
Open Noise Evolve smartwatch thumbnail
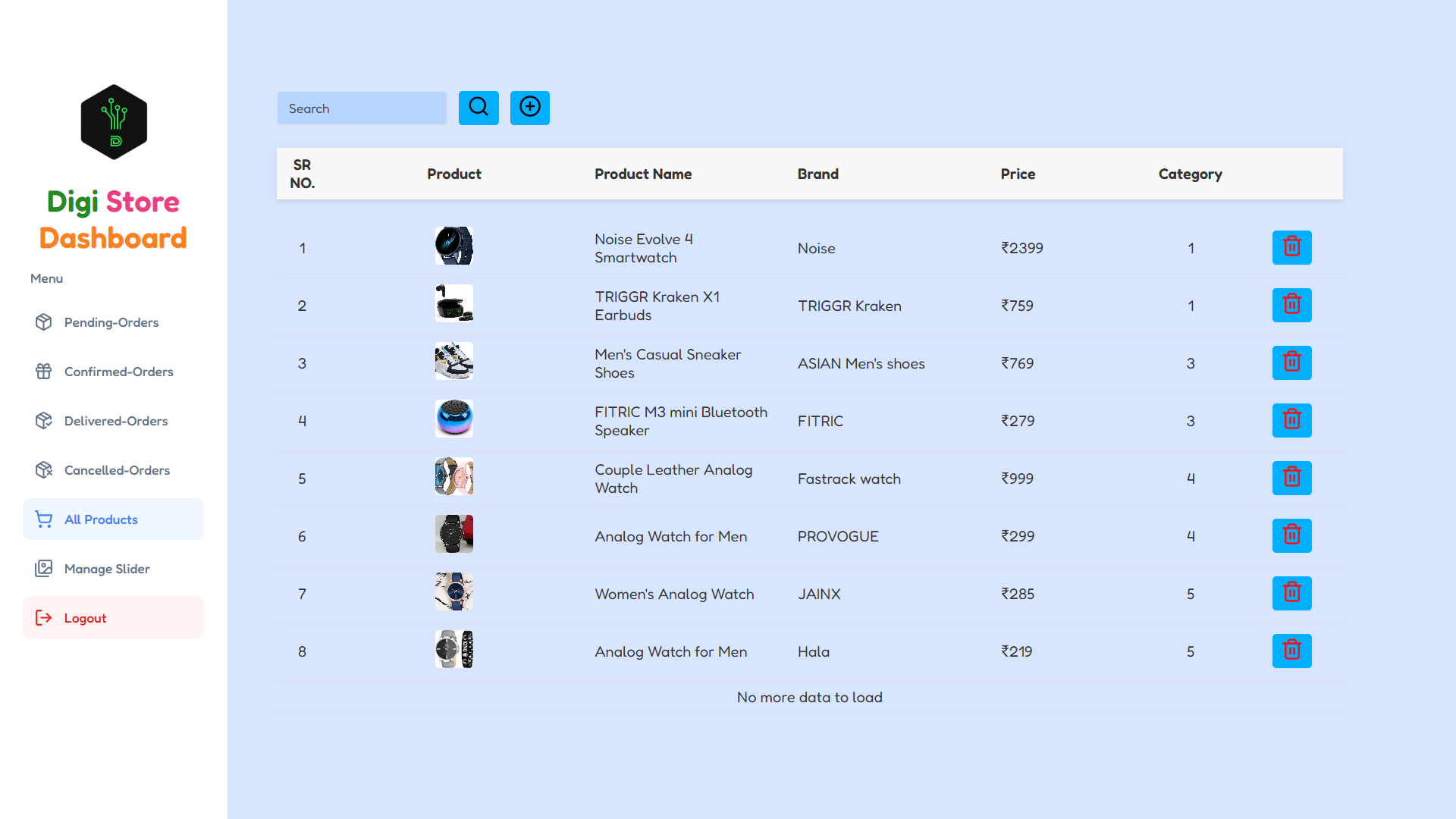click(454, 246)
